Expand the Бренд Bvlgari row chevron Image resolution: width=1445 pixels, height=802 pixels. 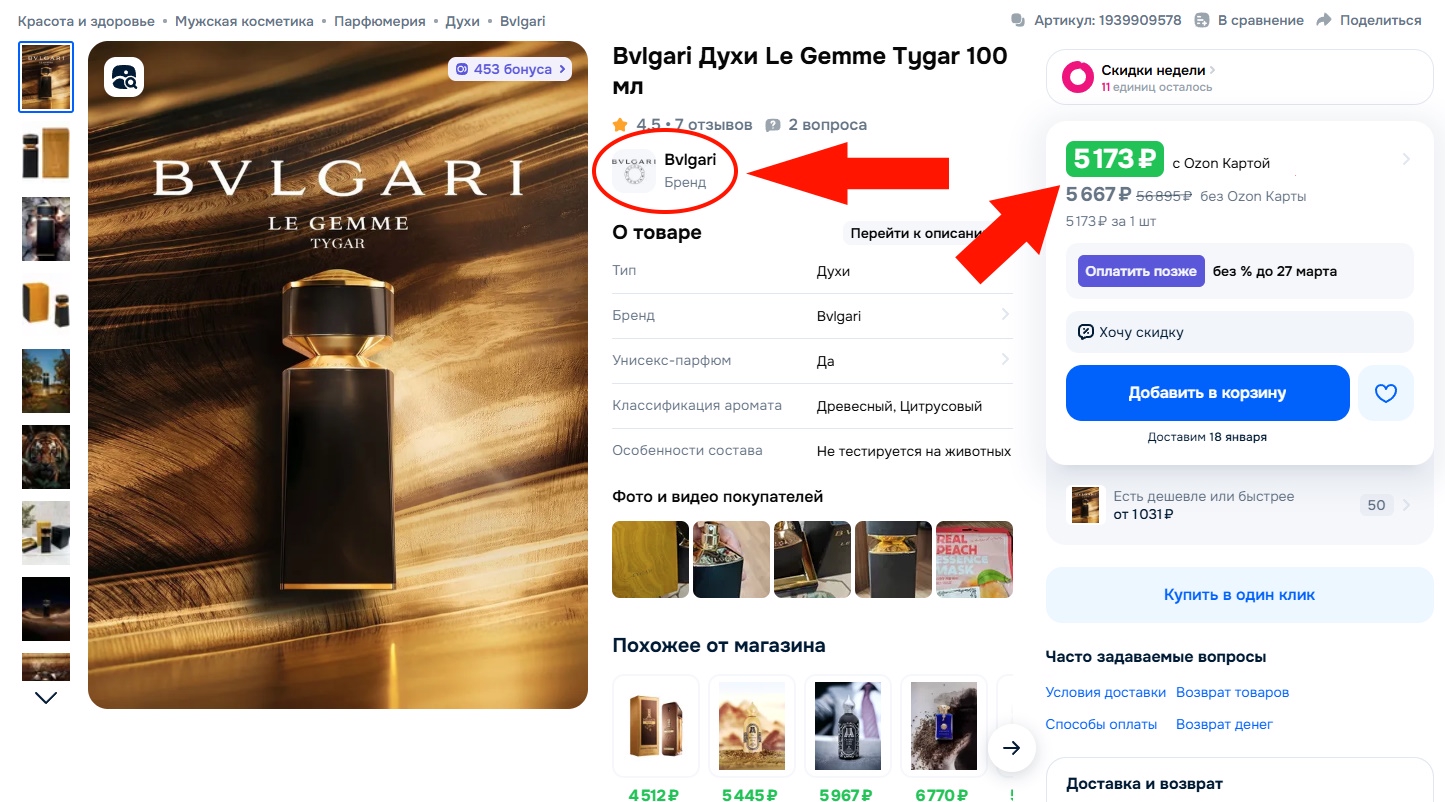pos(1005,315)
